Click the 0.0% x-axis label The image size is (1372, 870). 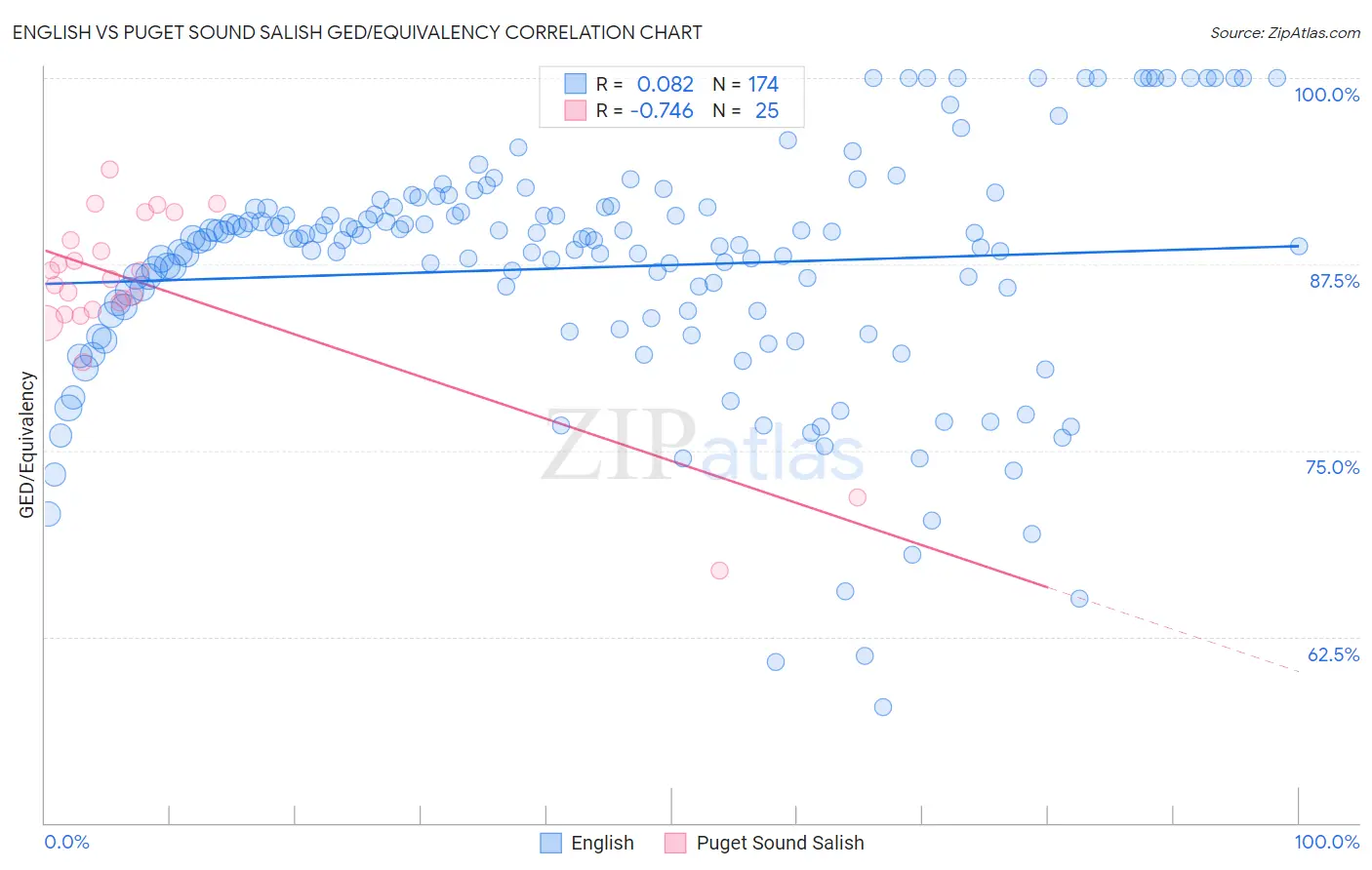click(x=66, y=842)
